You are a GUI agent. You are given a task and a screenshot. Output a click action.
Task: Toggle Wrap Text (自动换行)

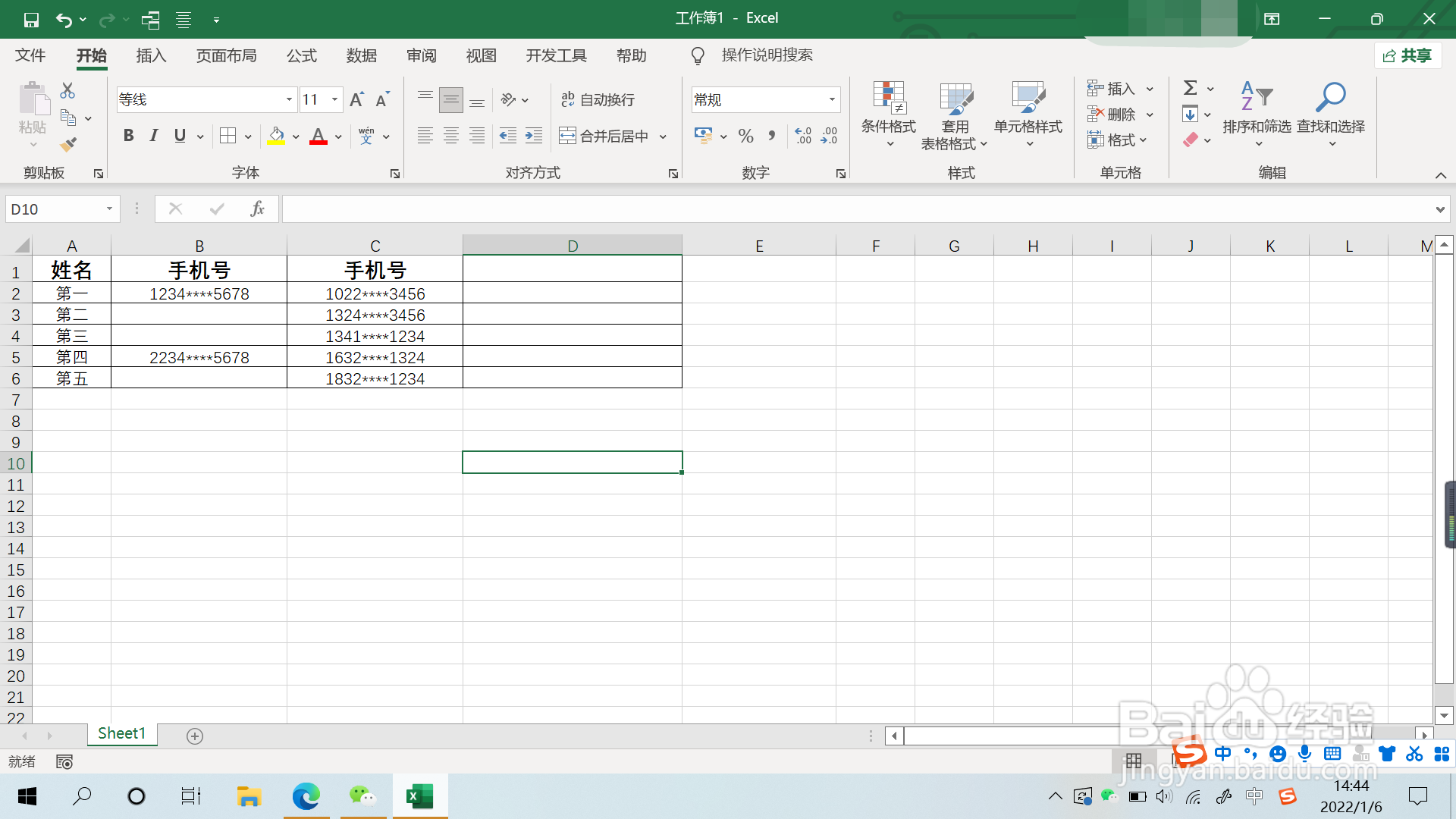598,99
